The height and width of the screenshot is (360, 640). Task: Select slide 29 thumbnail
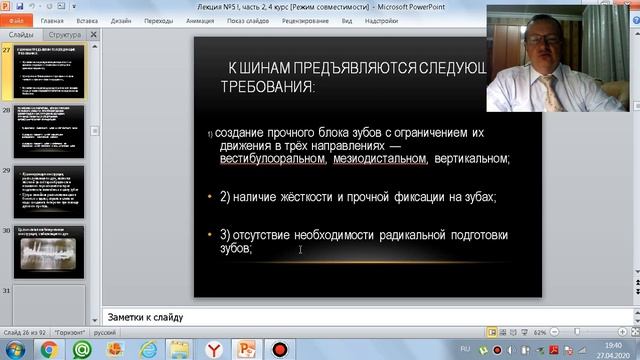49,192
